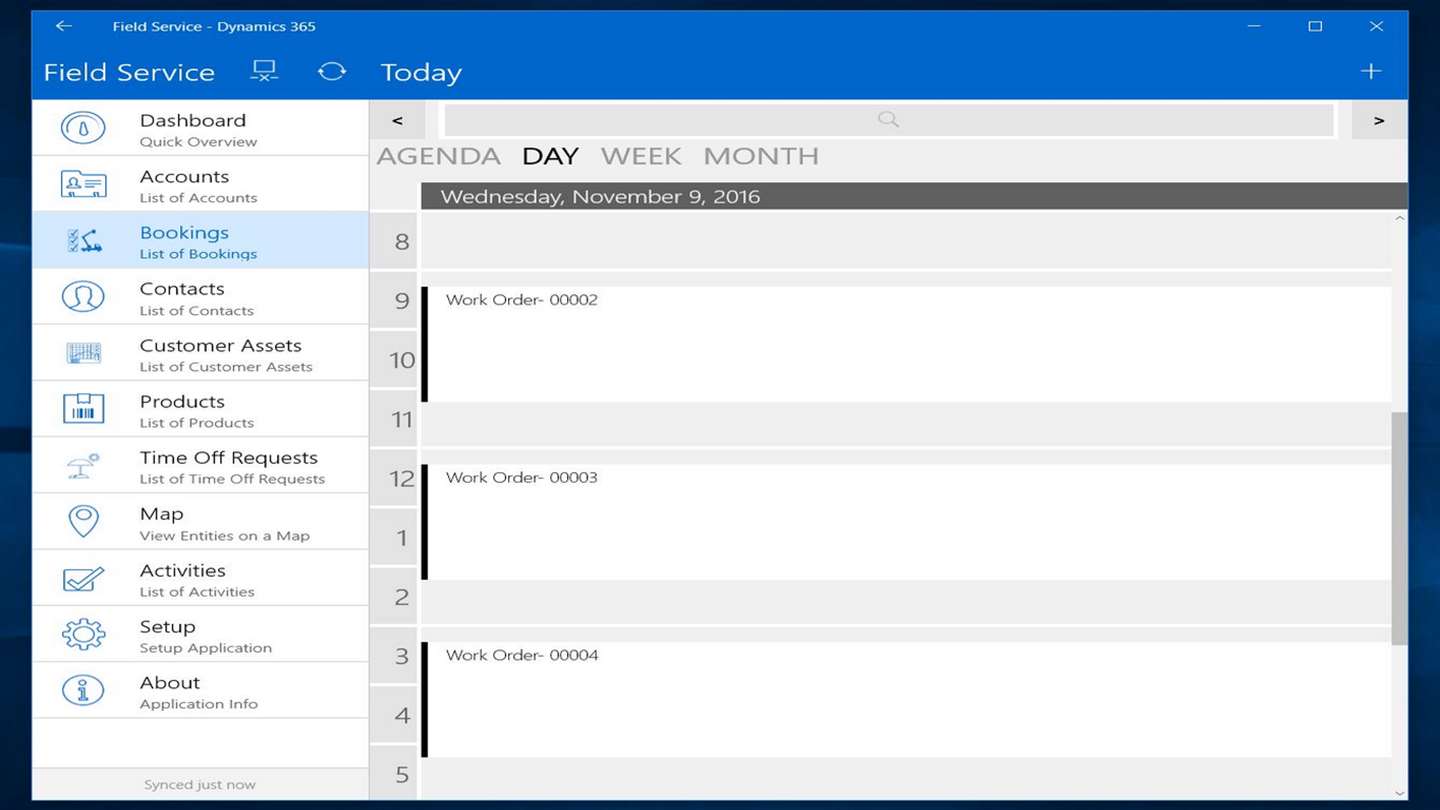This screenshot has width=1440, height=810.
Task: Click the Contacts person icon
Action: [83, 297]
